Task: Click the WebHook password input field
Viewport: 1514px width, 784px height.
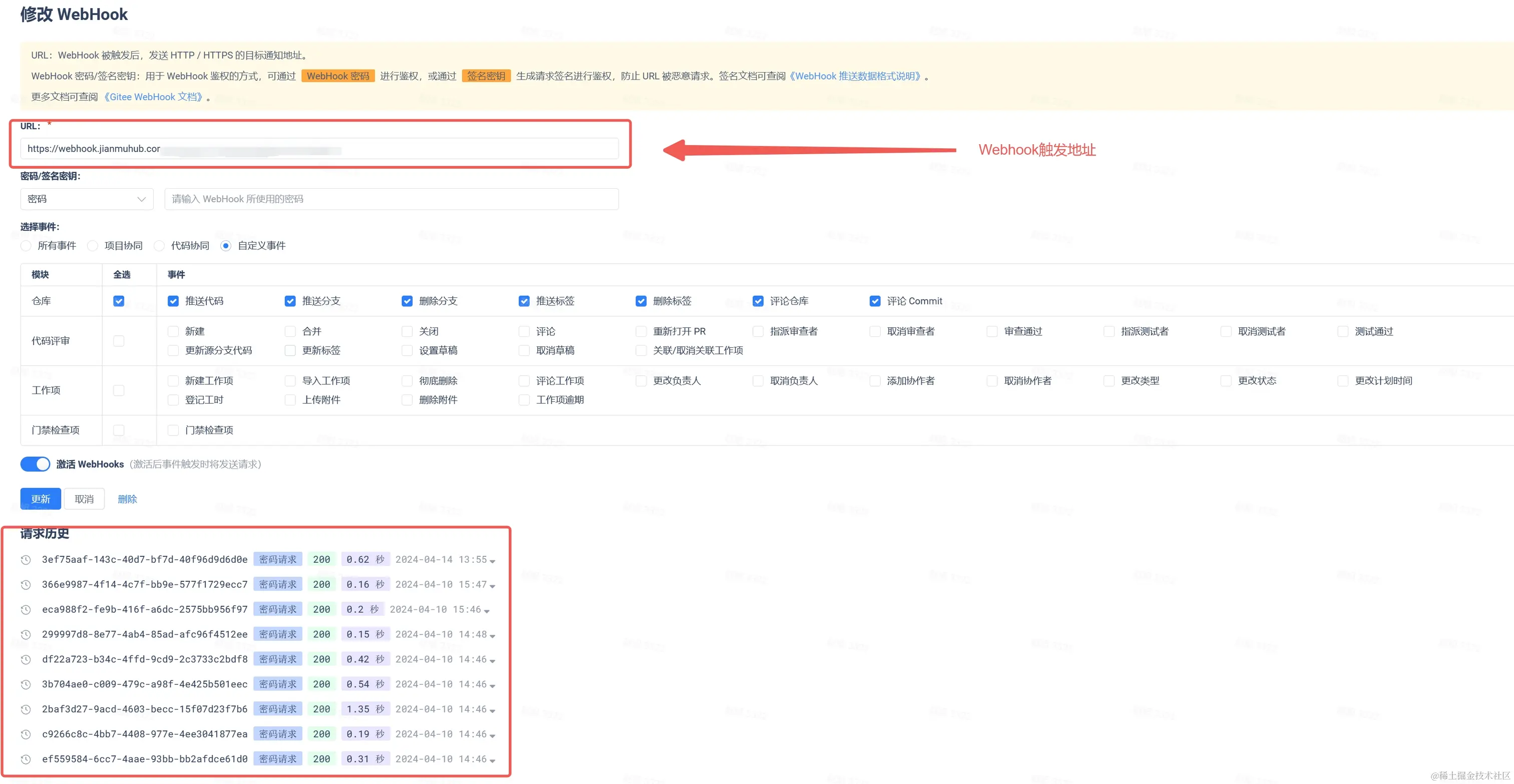Action: pyautogui.click(x=391, y=199)
